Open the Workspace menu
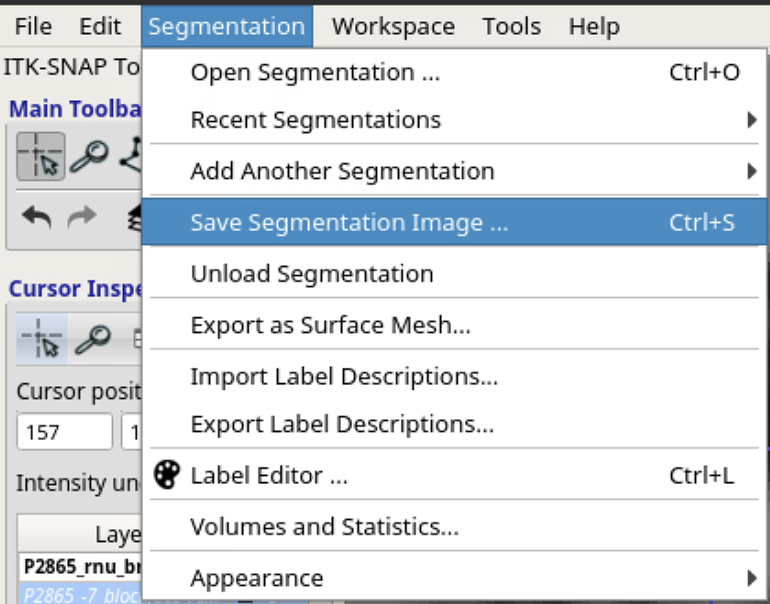The image size is (770, 604). (x=393, y=26)
